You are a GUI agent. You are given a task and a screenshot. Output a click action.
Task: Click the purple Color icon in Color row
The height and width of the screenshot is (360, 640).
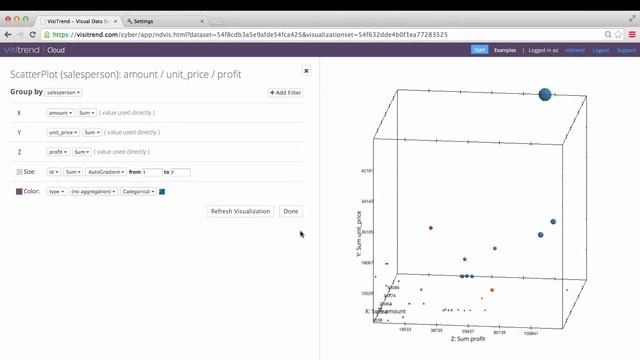19,191
